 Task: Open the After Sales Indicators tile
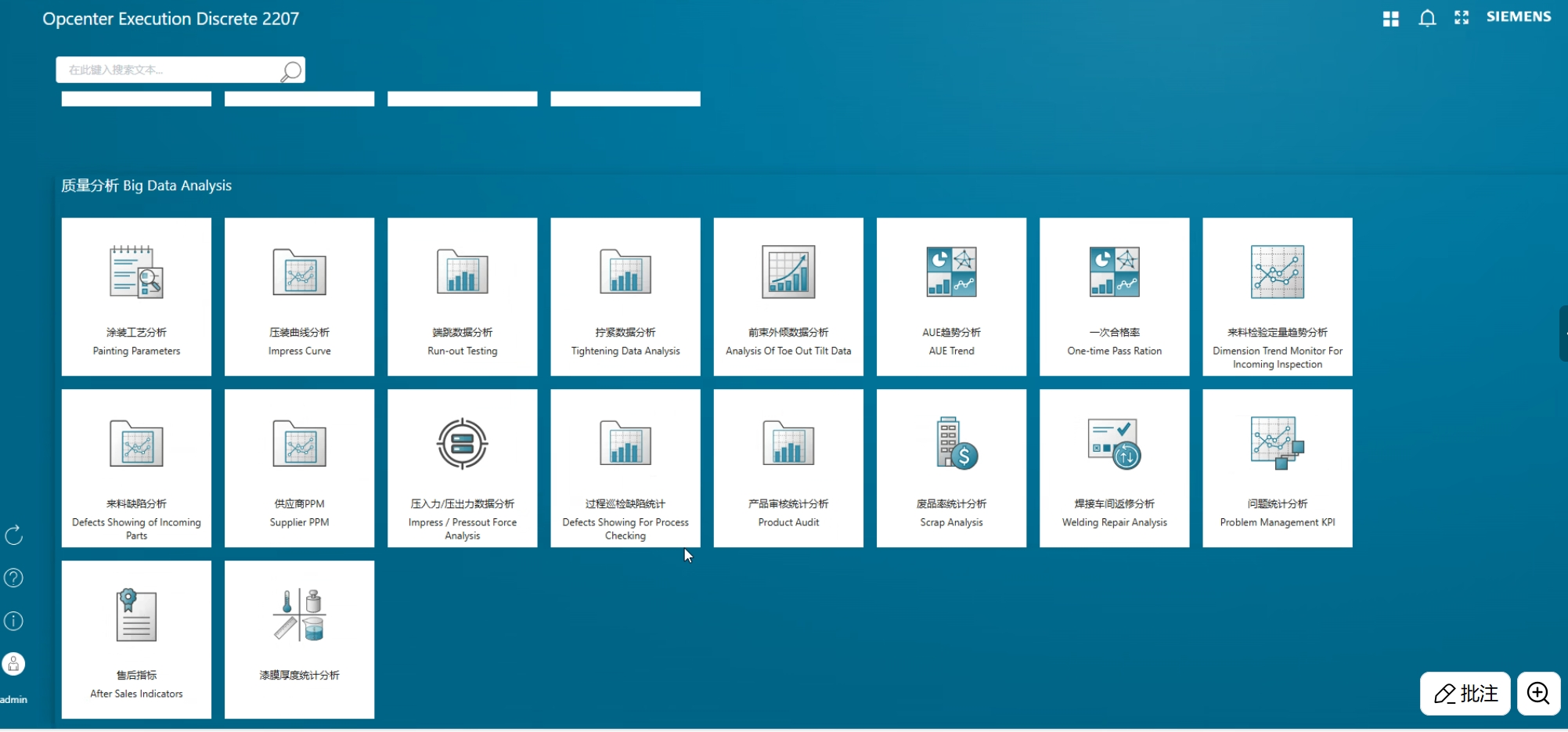(136, 639)
